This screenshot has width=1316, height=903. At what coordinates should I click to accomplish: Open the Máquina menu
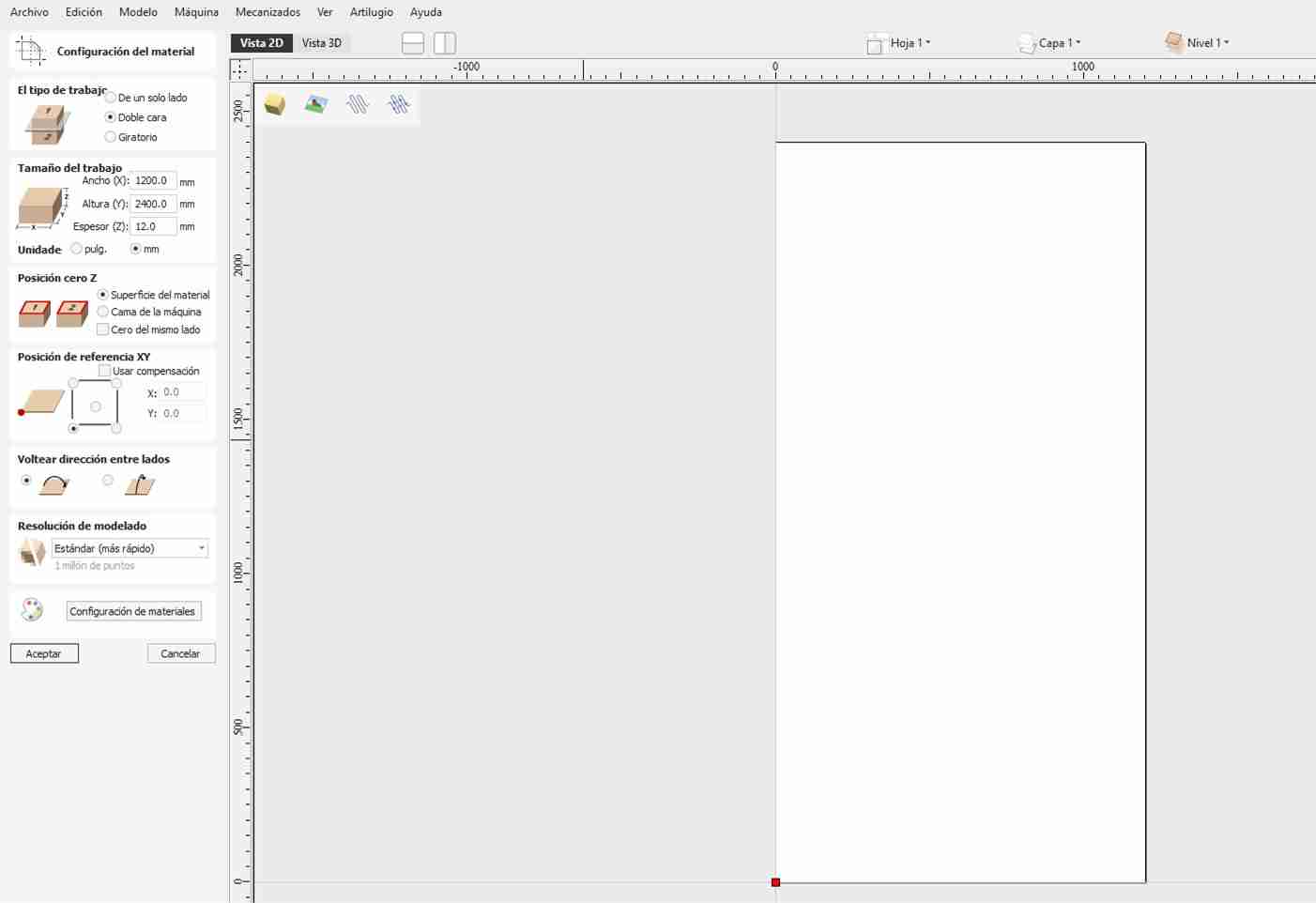point(196,12)
